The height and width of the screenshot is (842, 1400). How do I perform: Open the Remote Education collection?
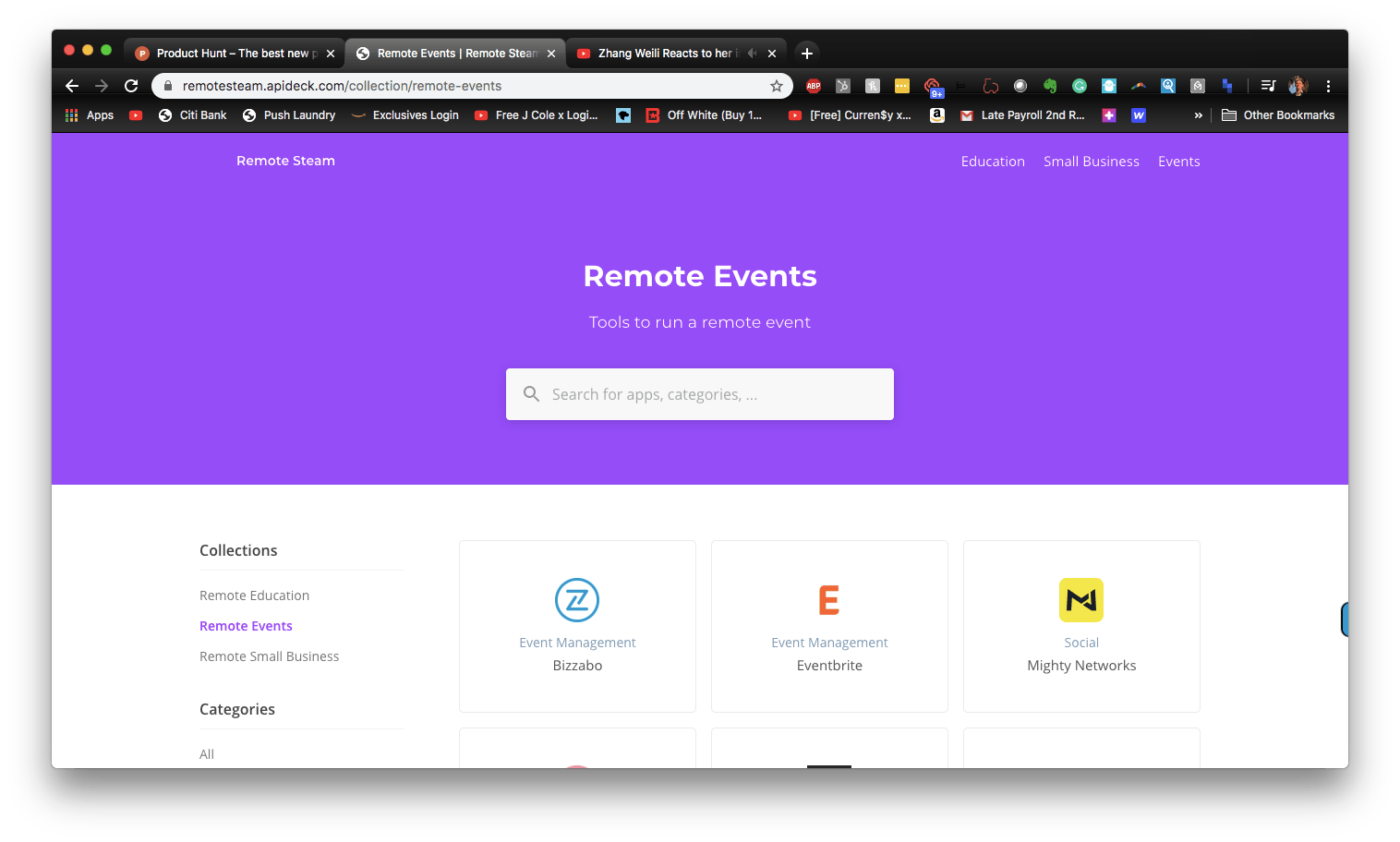pos(254,595)
